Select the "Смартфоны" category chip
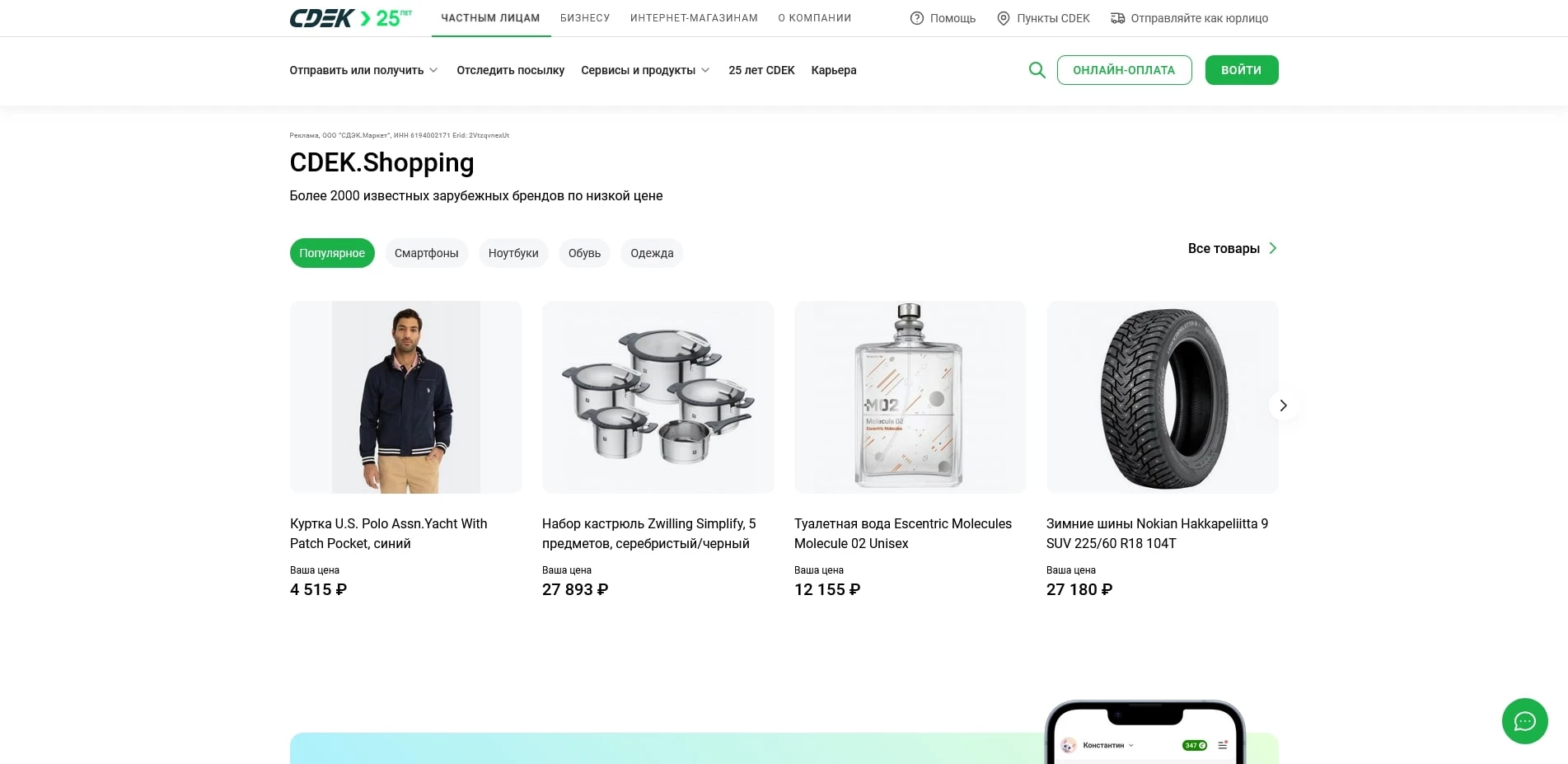Viewport: 1568px width, 764px height. (426, 253)
